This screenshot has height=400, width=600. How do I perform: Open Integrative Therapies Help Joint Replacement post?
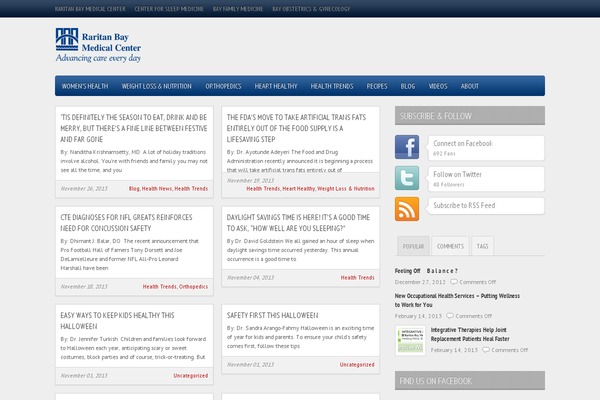point(470,335)
